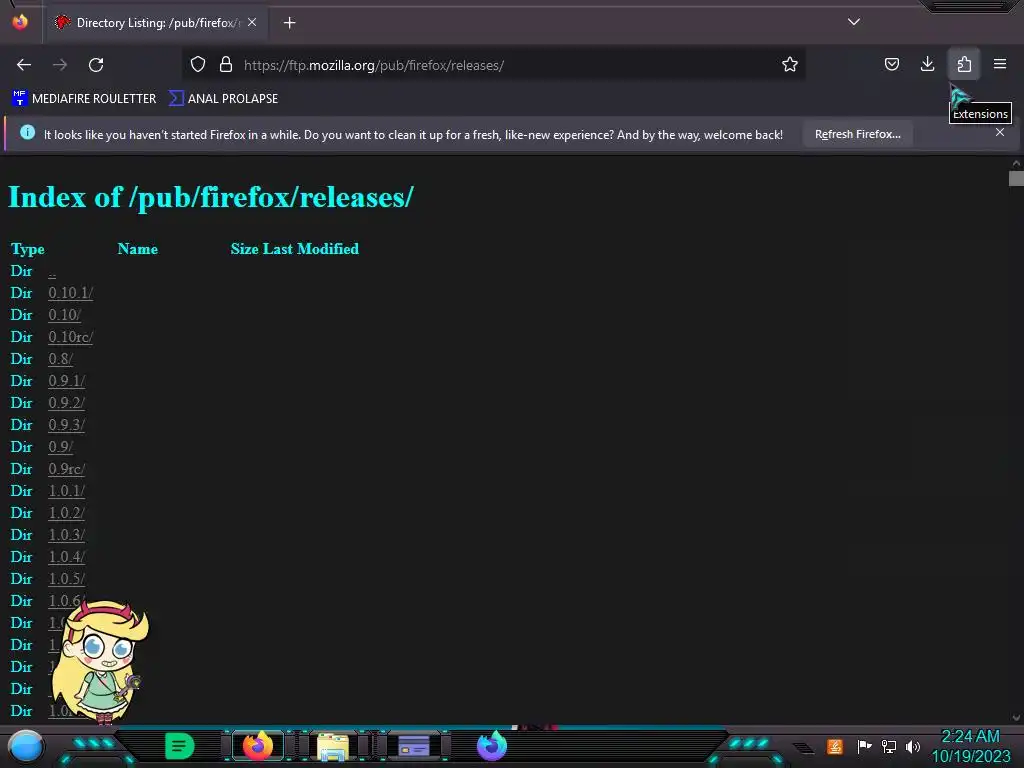The image size is (1024, 768).
Task: Open the purple window app in taskbar
Action: click(x=414, y=746)
